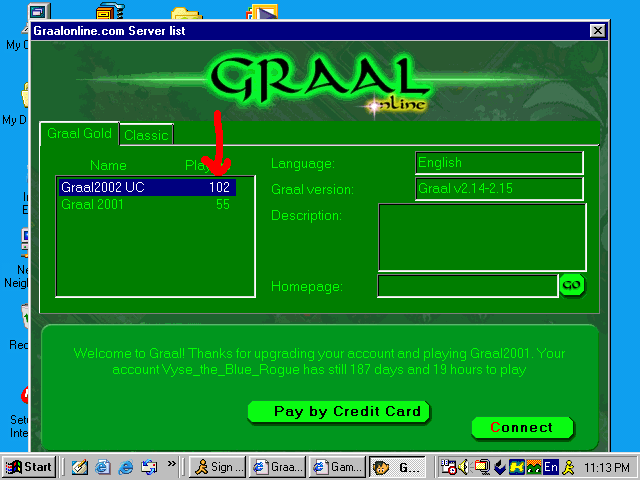Click the Graal version field

(499, 189)
